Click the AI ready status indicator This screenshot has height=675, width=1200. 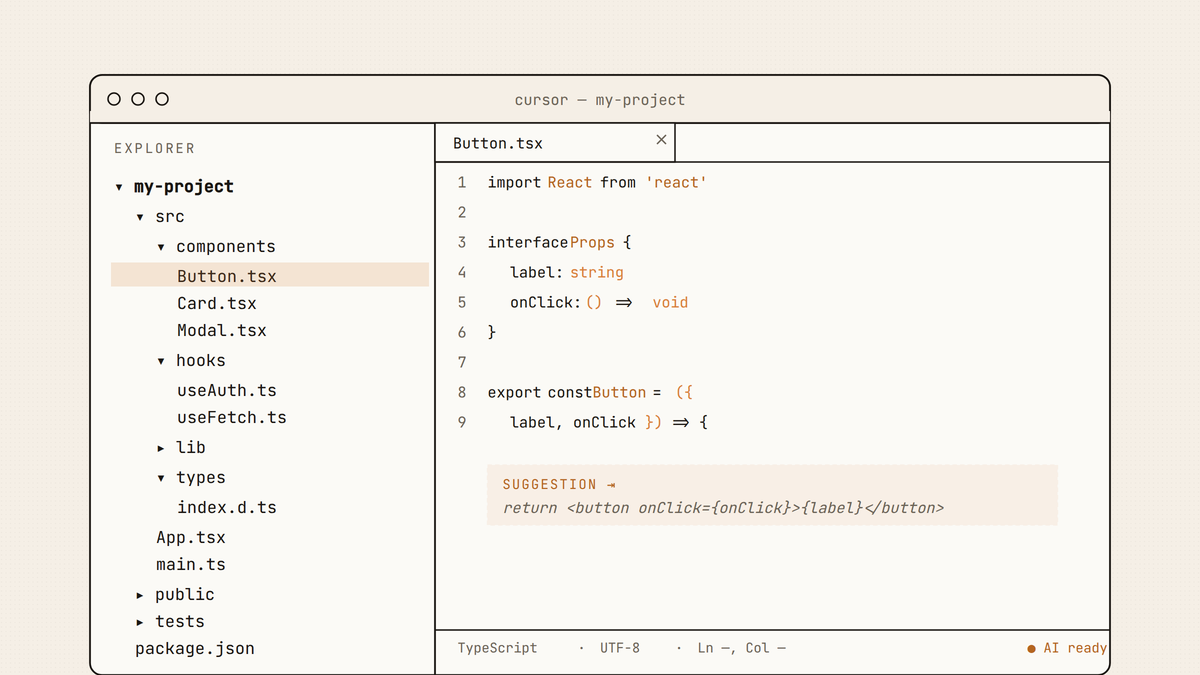tap(1067, 648)
